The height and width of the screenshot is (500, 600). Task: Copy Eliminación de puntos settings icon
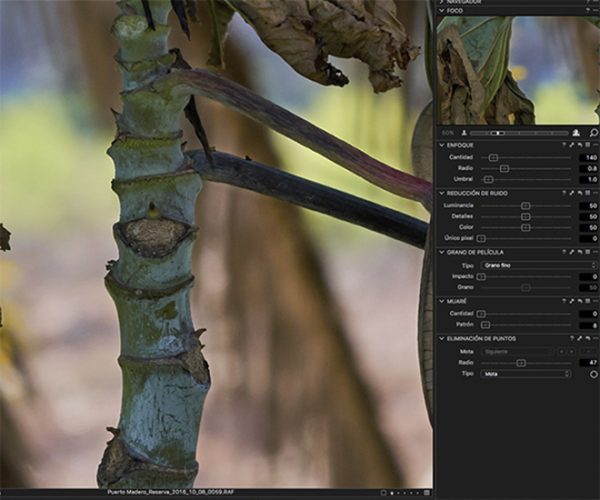click(579, 339)
